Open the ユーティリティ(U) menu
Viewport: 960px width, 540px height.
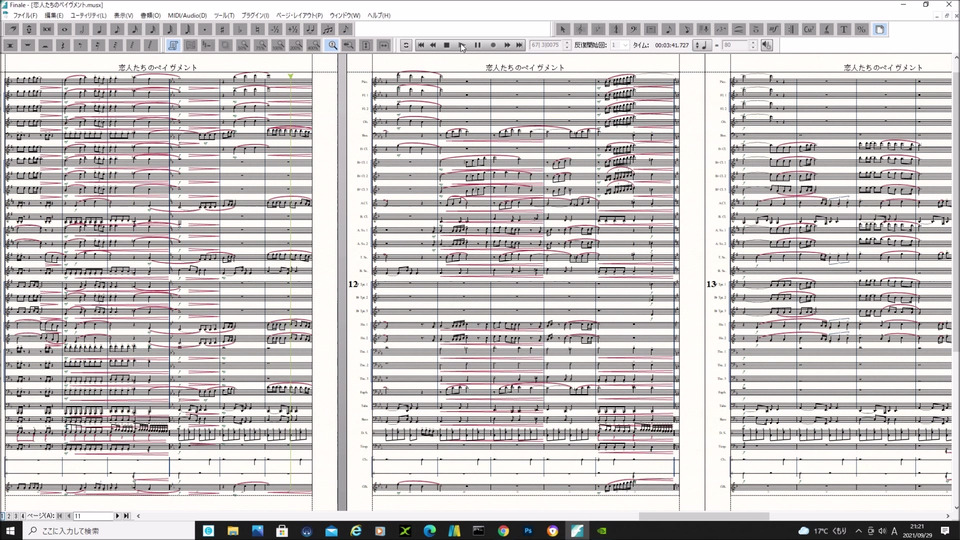point(88,15)
